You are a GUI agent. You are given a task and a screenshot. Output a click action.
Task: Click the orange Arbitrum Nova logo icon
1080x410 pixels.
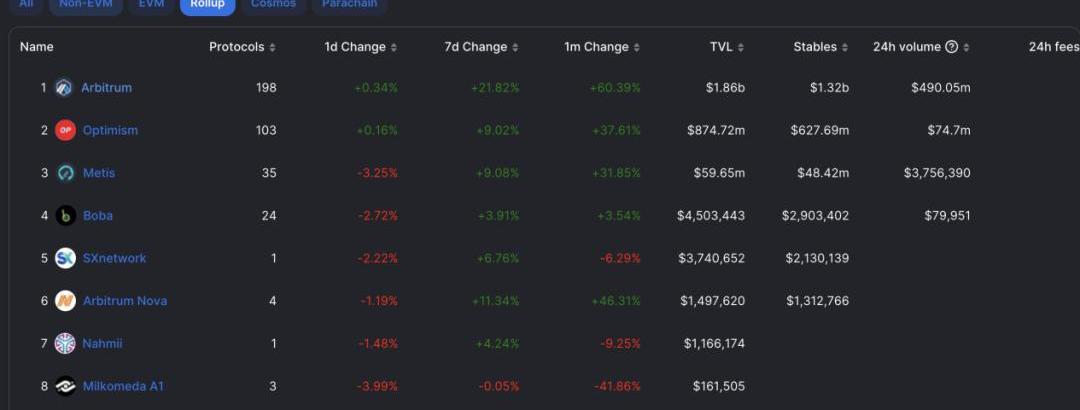pos(65,301)
